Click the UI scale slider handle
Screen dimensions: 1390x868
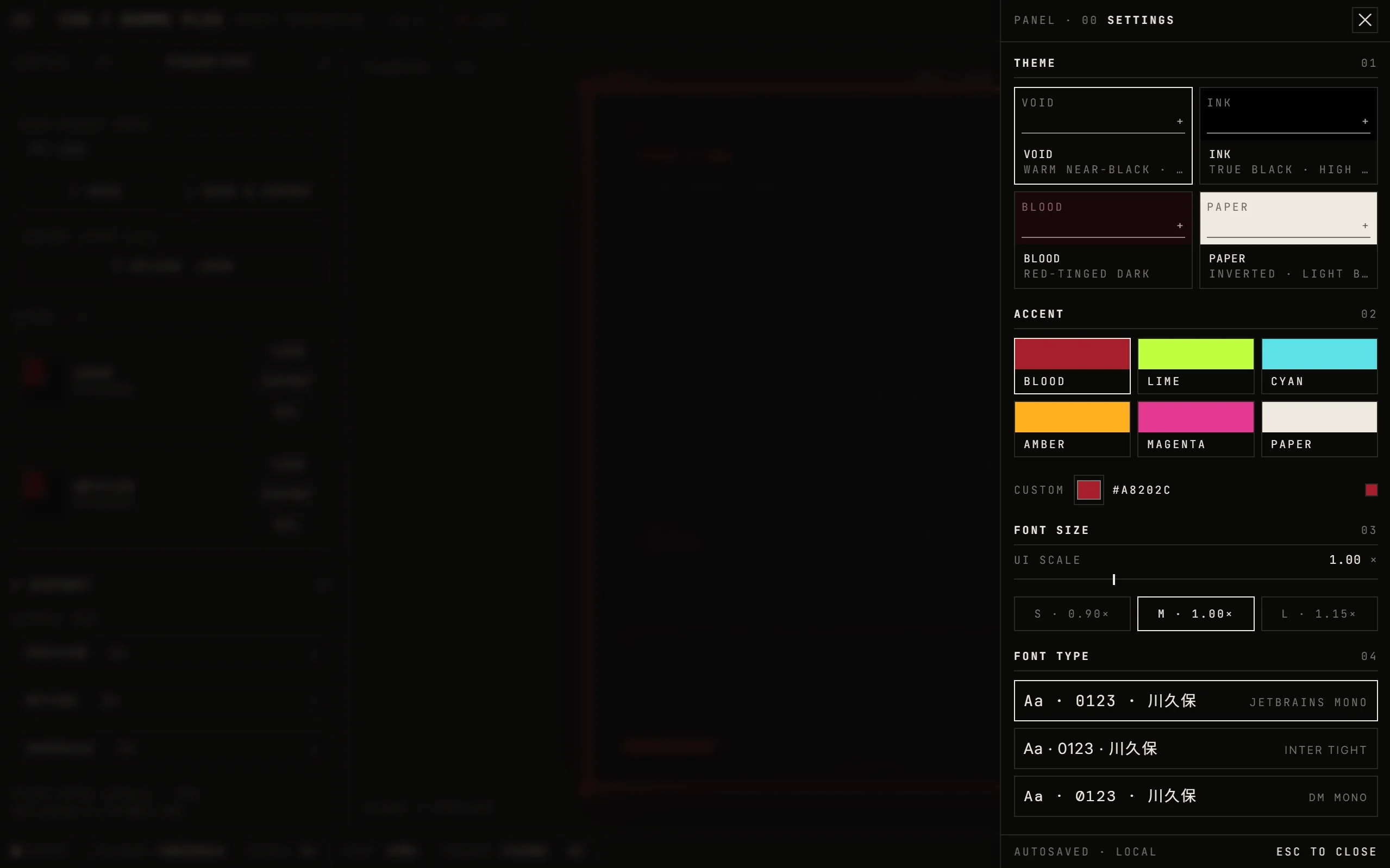1114,580
